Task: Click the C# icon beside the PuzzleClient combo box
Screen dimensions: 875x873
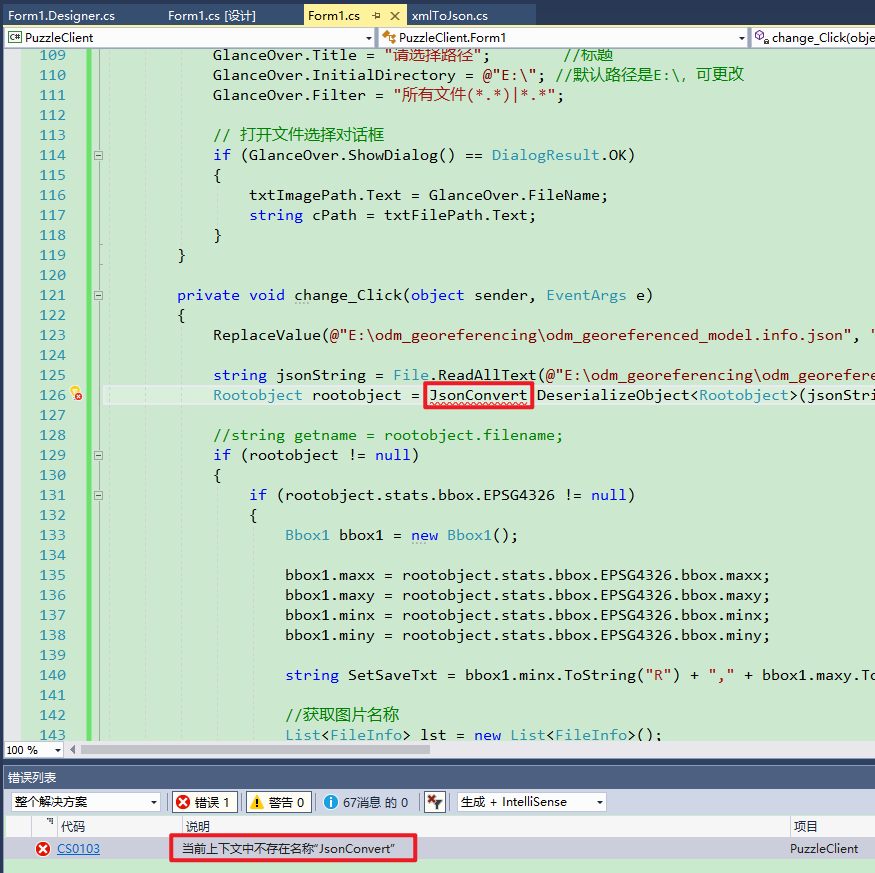Action: [x=13, y=36]
